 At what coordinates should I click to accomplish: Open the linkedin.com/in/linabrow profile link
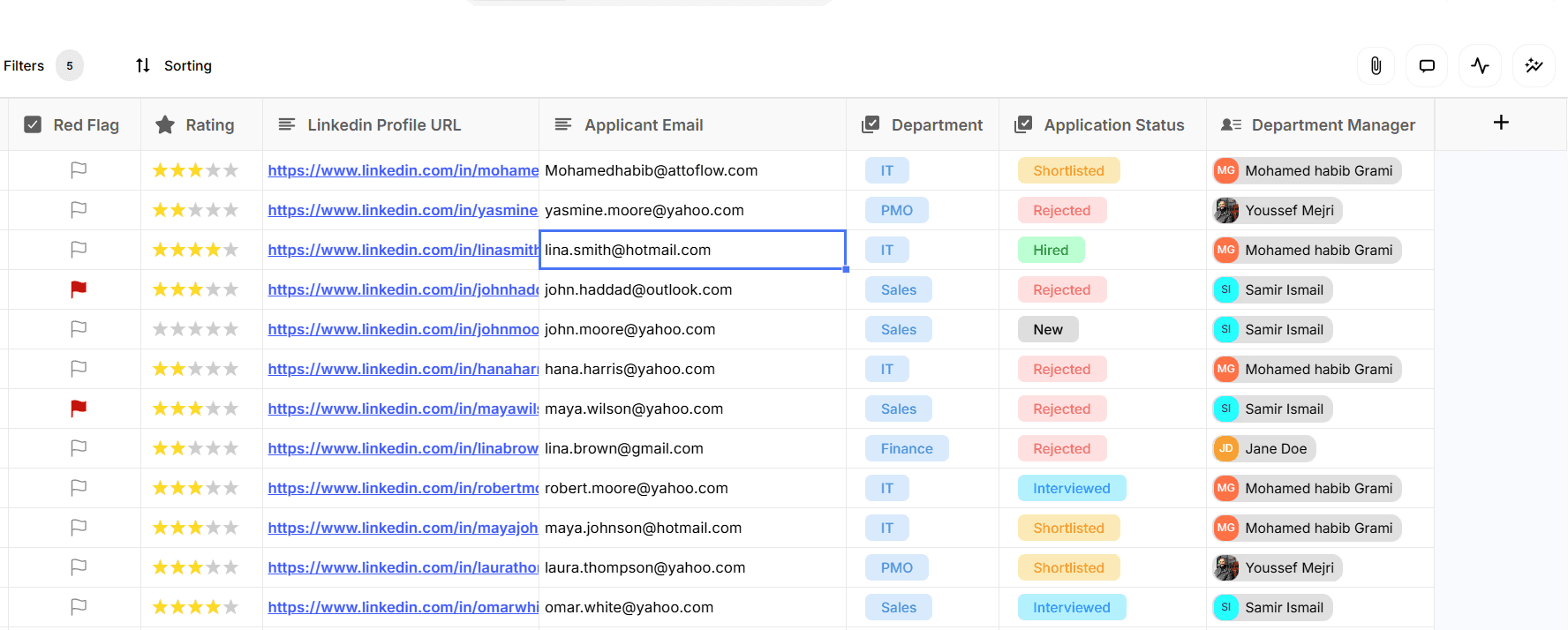[x=403, y=448]
